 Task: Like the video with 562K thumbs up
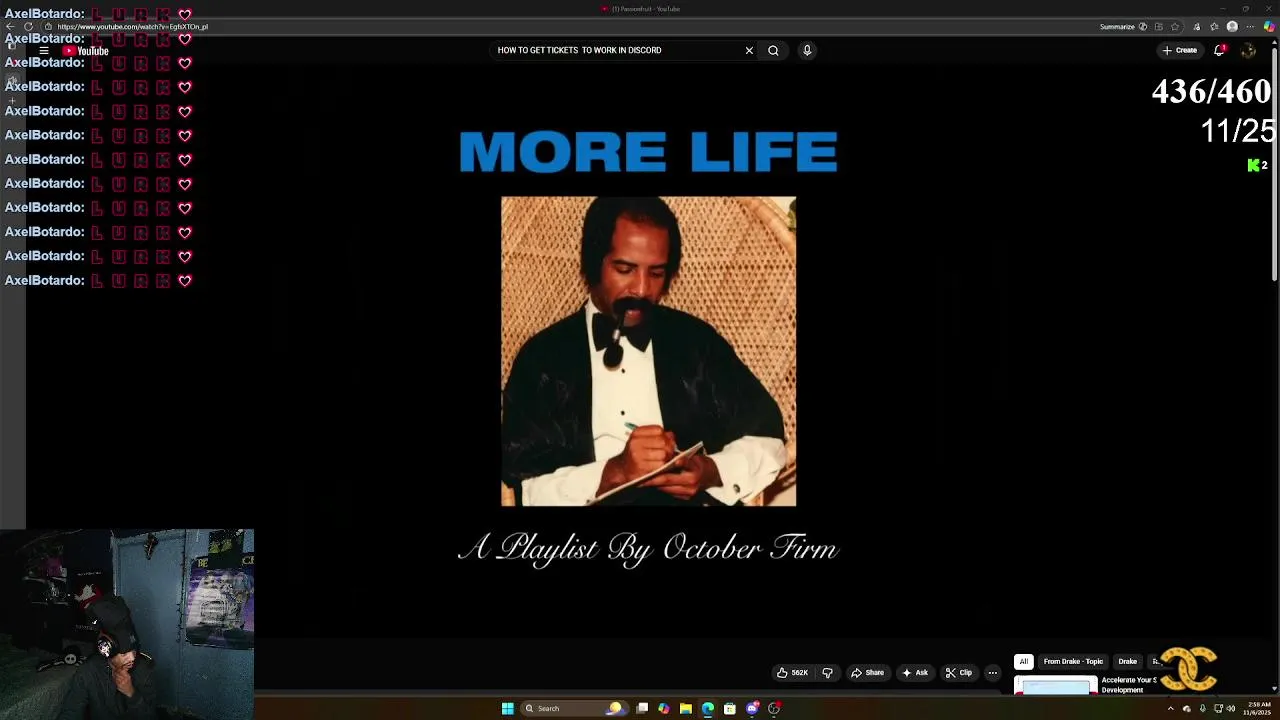tap(792, 673)
